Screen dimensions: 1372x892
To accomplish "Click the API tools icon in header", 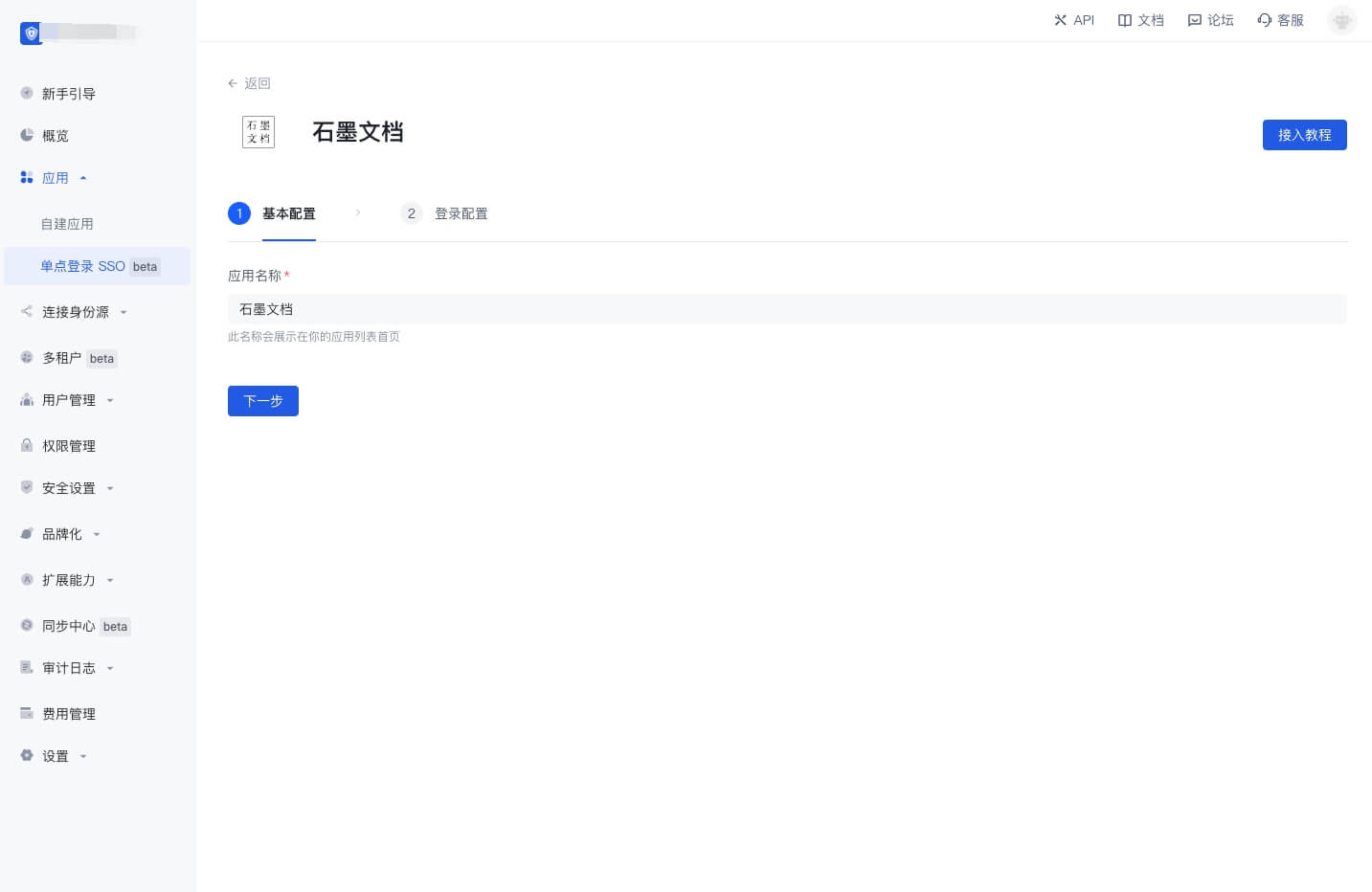I will click(x=1060, y=20).
